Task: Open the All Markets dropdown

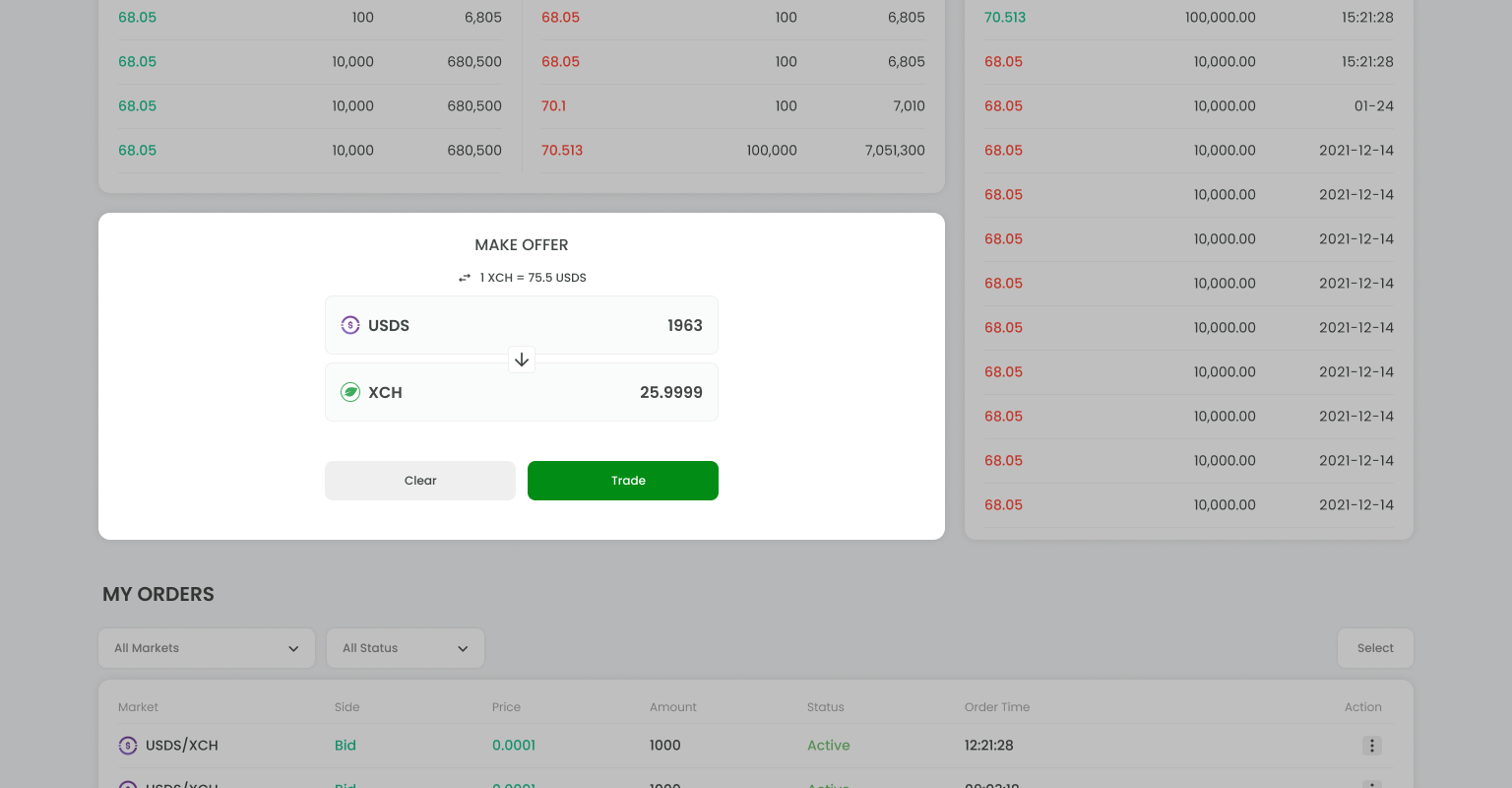Action: (207, 648)
